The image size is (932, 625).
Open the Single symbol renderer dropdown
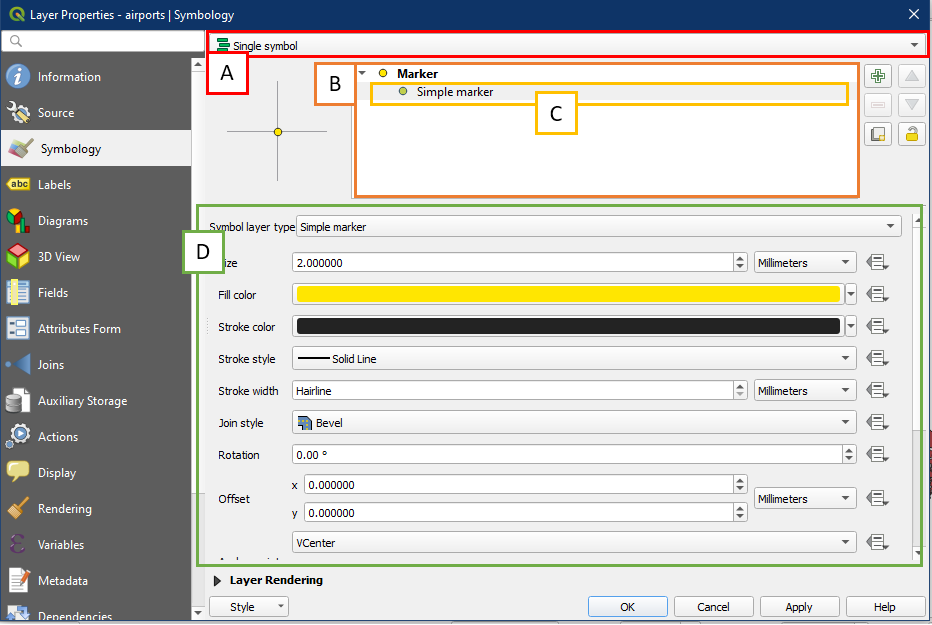(567, 45)
